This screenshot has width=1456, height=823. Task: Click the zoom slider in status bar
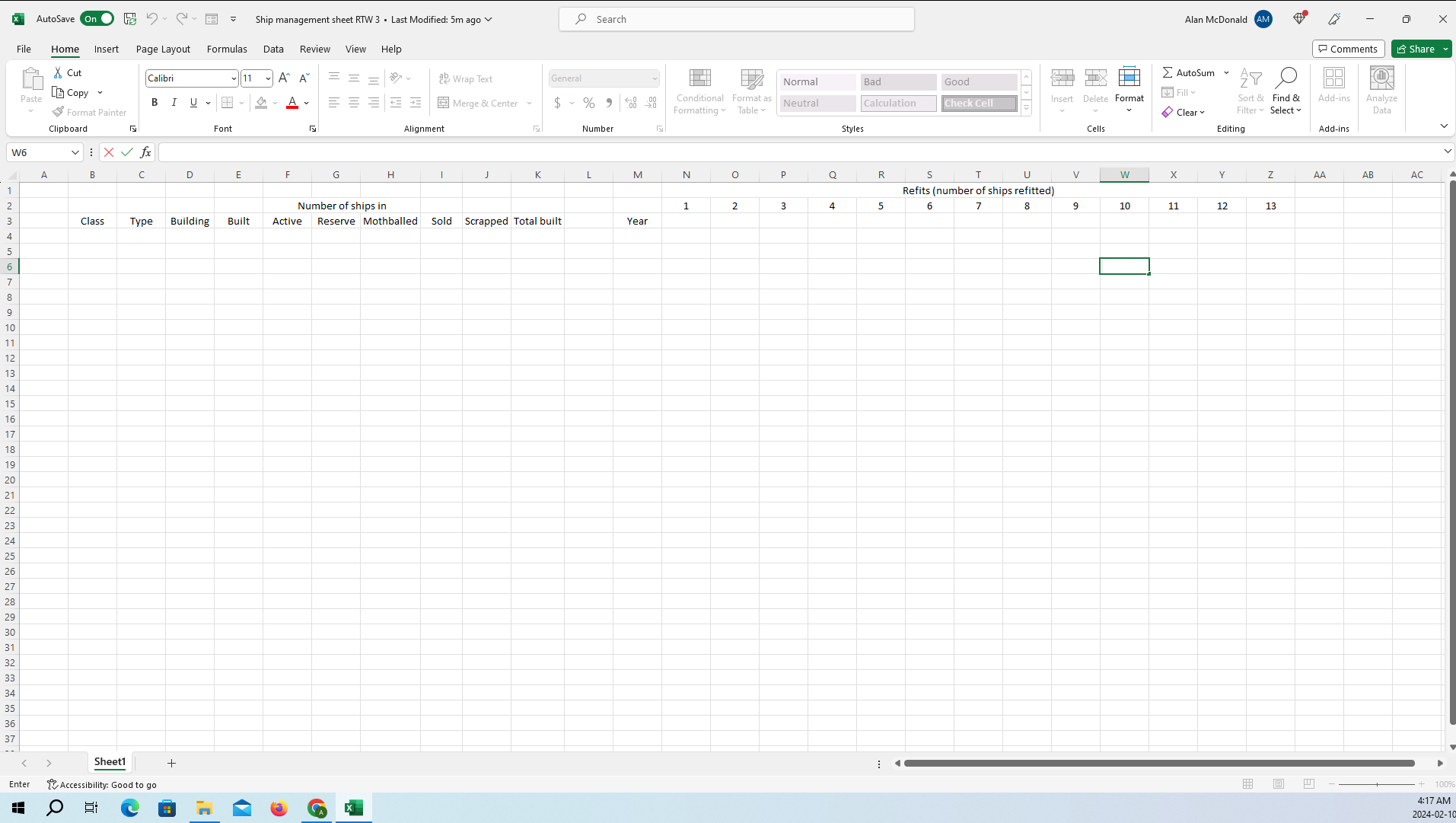click(1376, 783)
